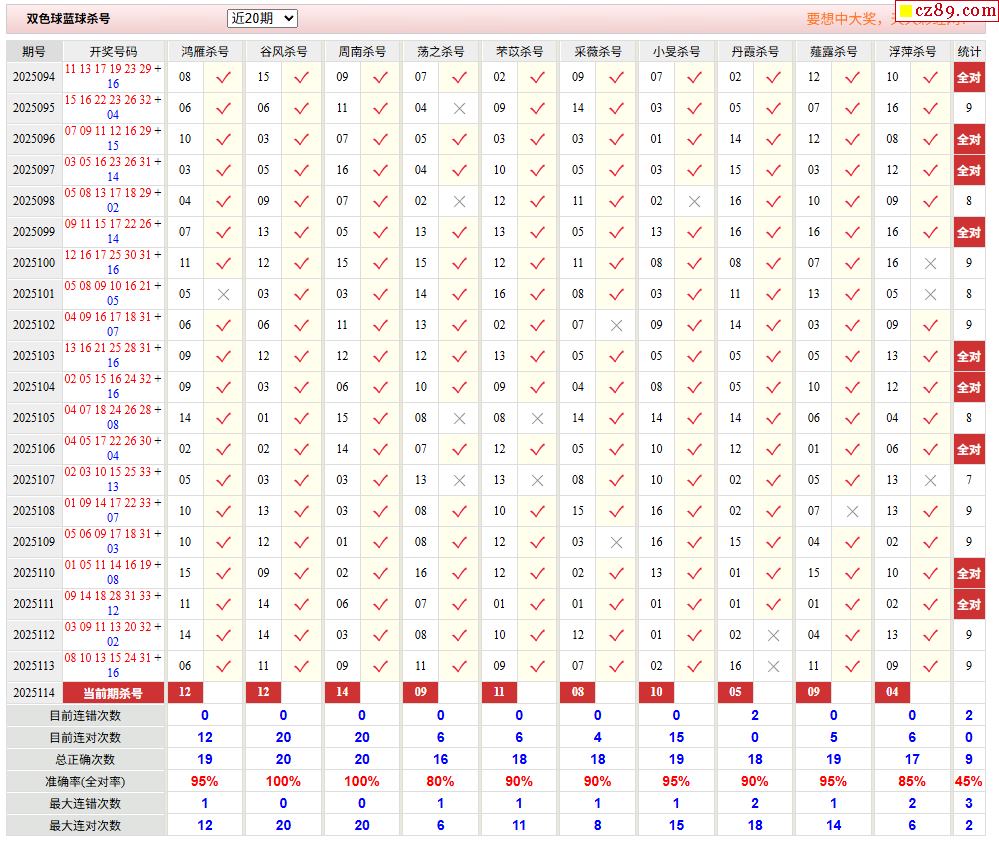Click the cross mark for 丹霞杀号 in period 2025112
This screenshot has width=999, height=842.
(x=773, y=635)
